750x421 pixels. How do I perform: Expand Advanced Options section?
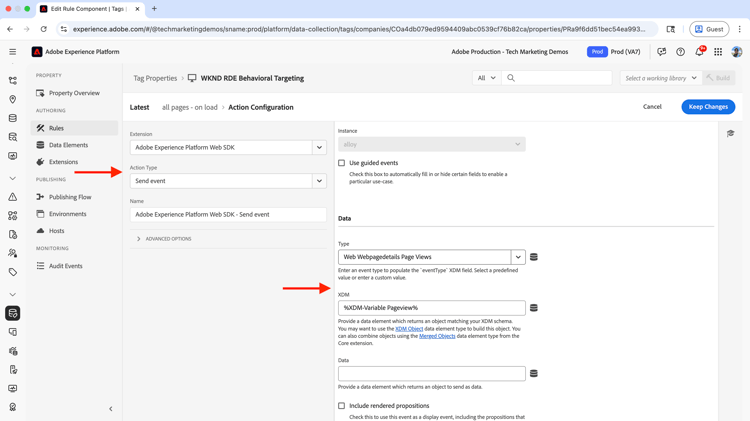(x=164, y=239)
